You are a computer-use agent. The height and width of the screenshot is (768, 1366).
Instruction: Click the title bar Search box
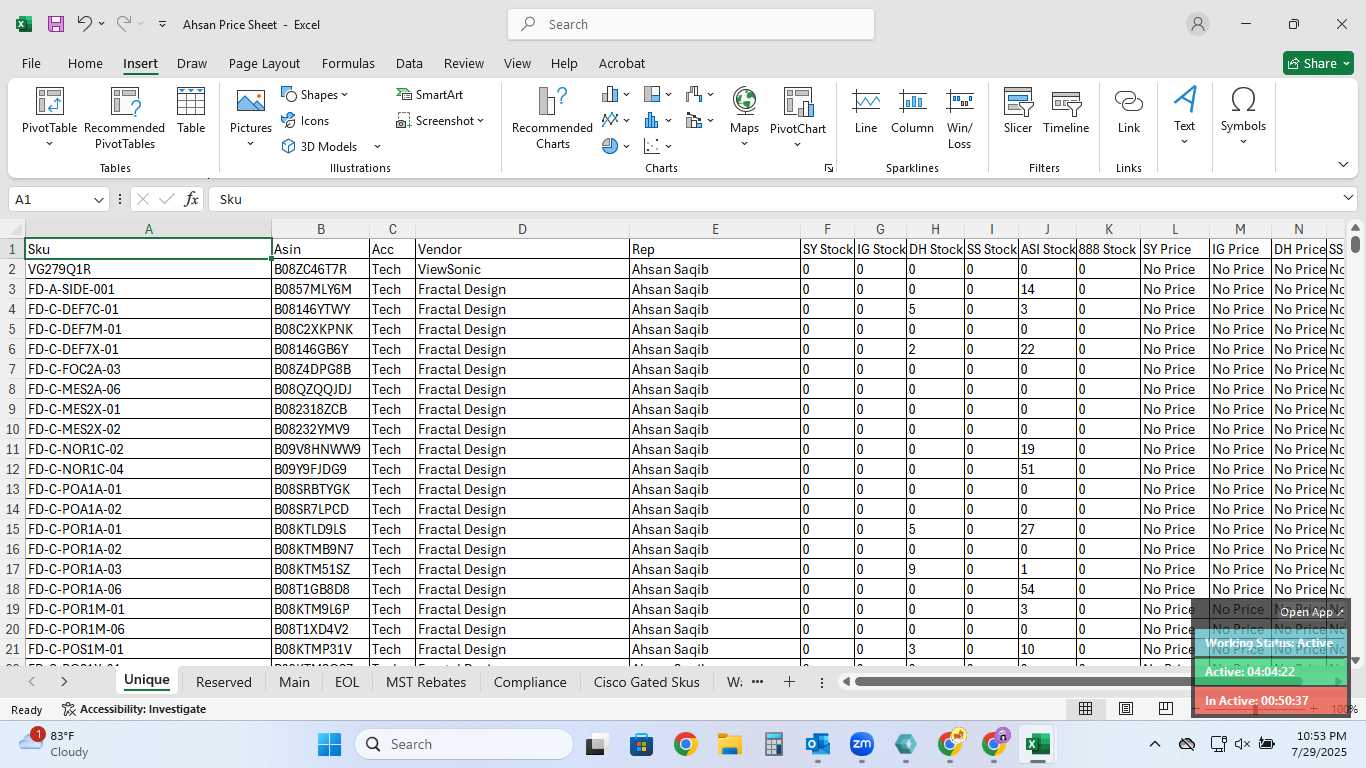pyautogui.click(x=691, y=24)
